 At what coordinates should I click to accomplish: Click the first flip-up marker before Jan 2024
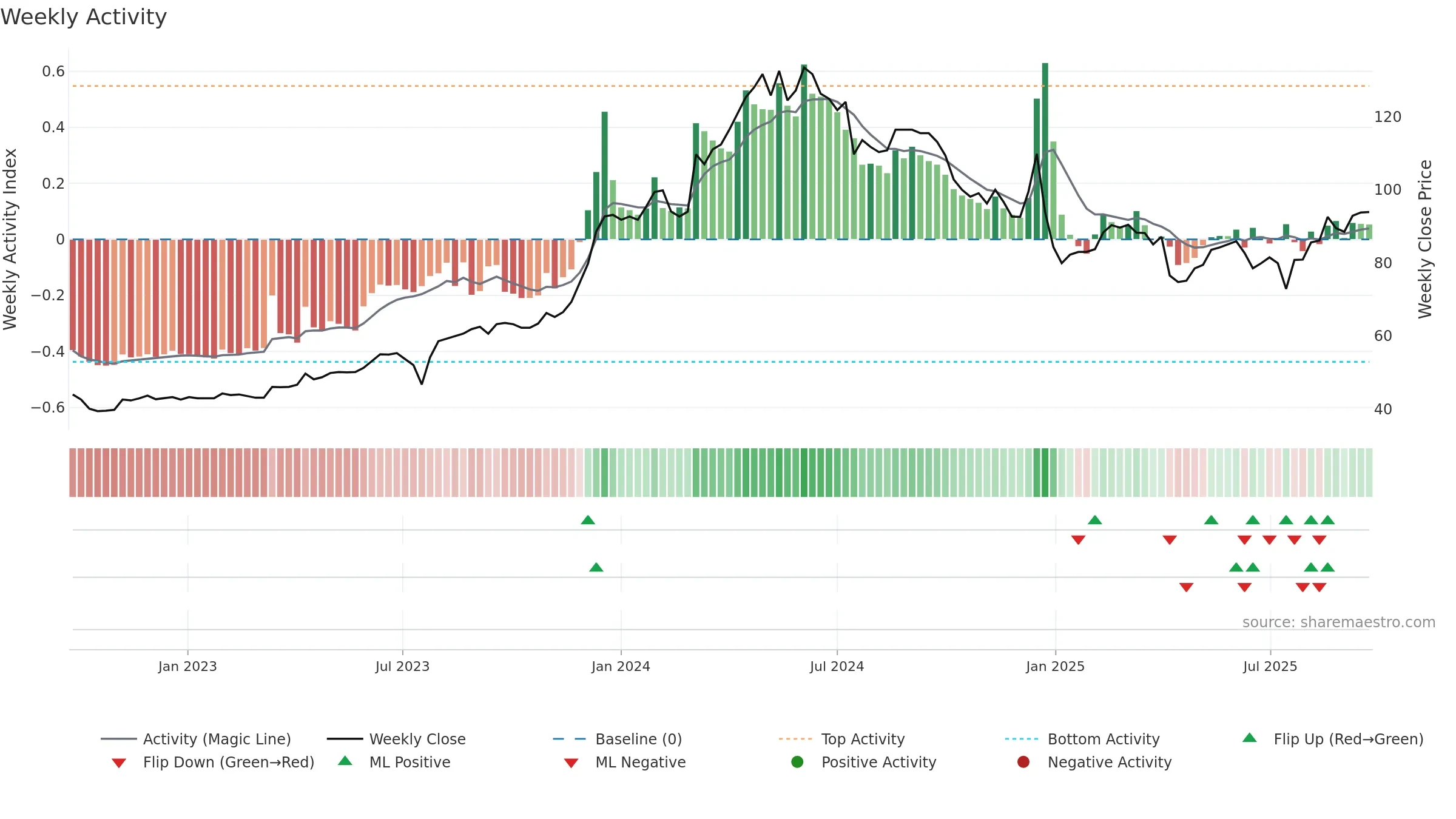(x=588, y=520)
